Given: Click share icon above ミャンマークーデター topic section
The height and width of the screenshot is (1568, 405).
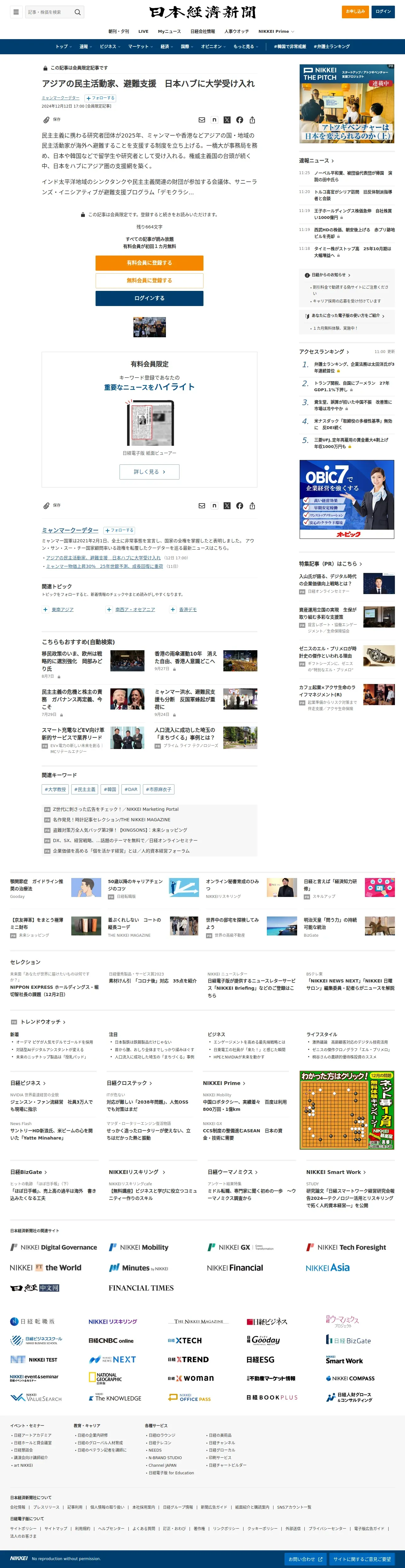Looking at the screenshot, I should [x=252, y=506].
